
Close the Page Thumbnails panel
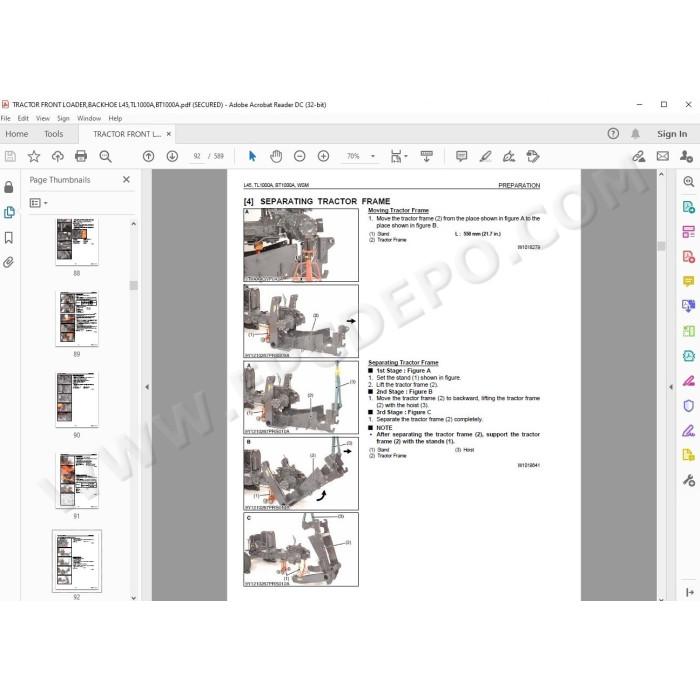(126, 179)
